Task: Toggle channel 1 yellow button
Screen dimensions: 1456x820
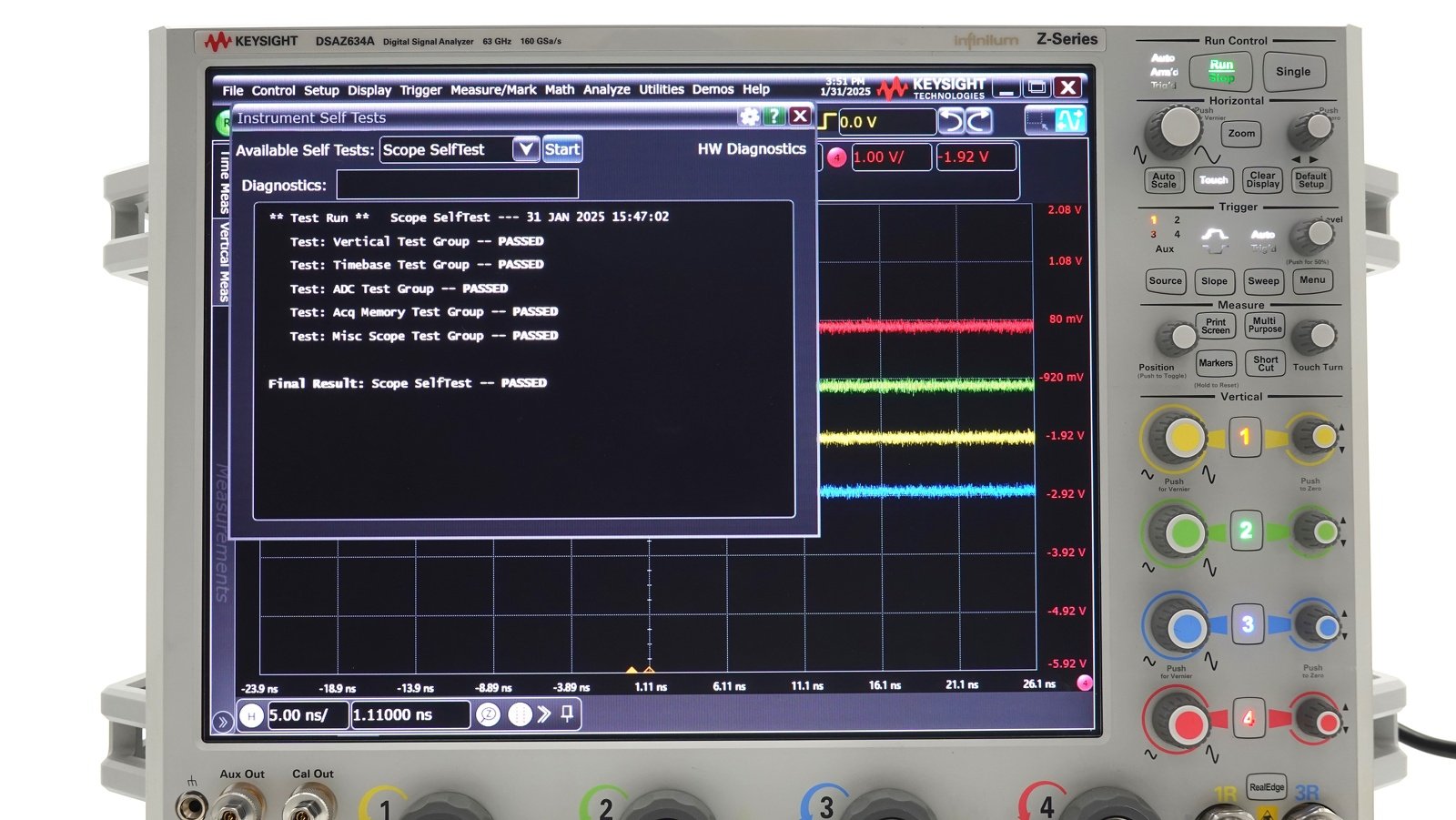Action: coord(1245,437)
